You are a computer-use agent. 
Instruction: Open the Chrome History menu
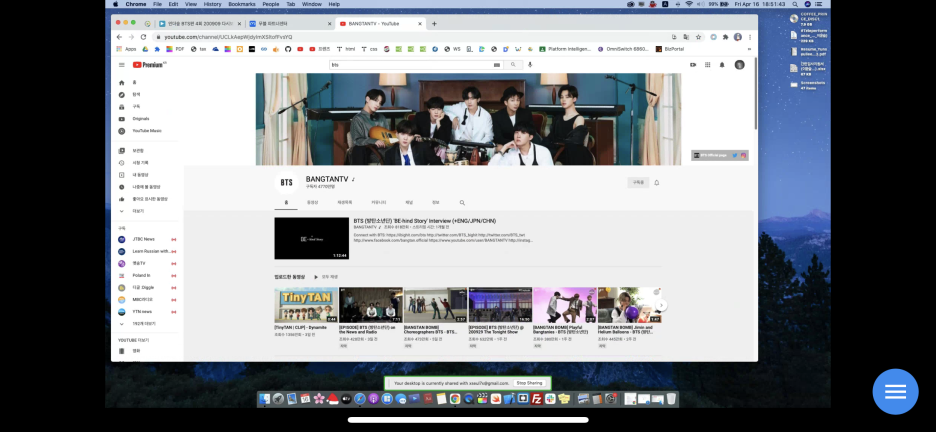click(x=212, y=4)
